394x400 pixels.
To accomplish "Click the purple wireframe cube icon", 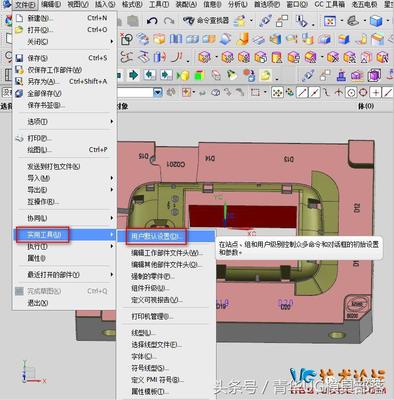I will (x=374, y=75).
